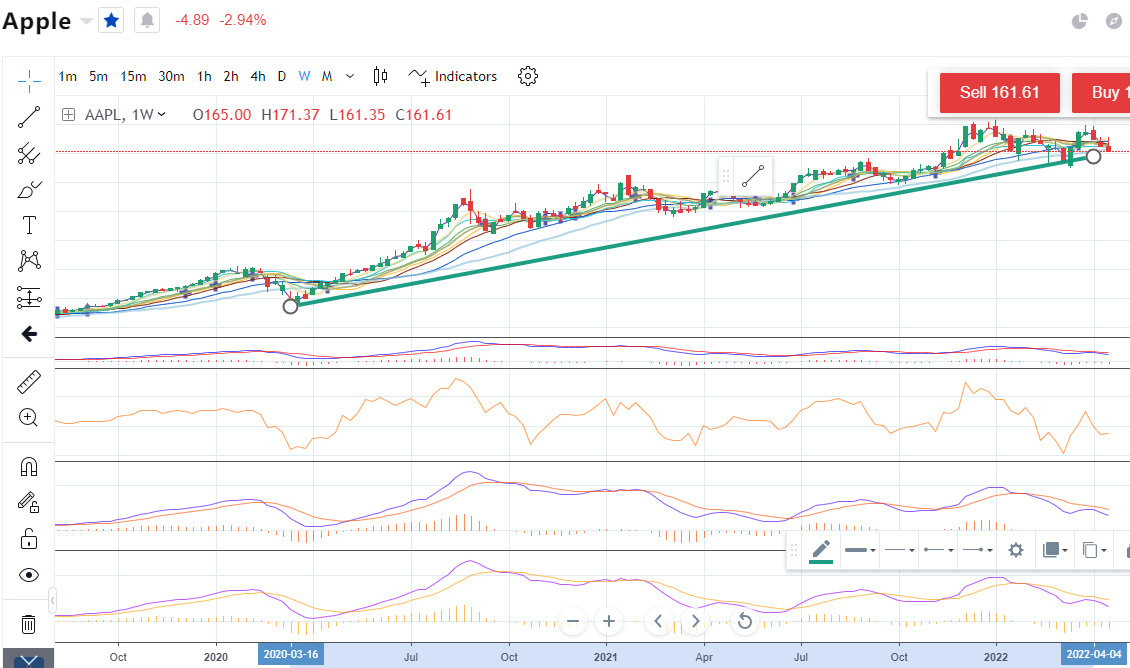Choose the brush drawing tool
Screen dimensions: 1130x668
click(x=29, y=189)
